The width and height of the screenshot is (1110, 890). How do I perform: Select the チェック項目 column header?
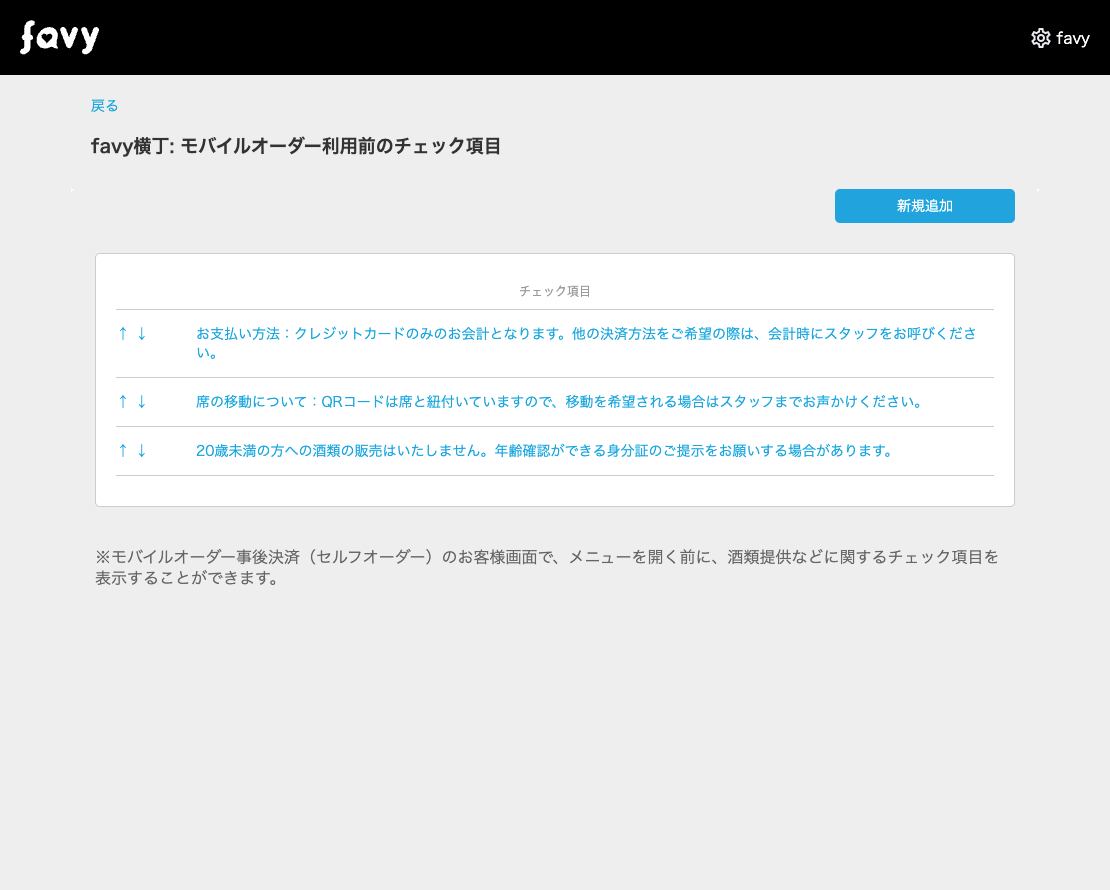click(x=555, y=291)
